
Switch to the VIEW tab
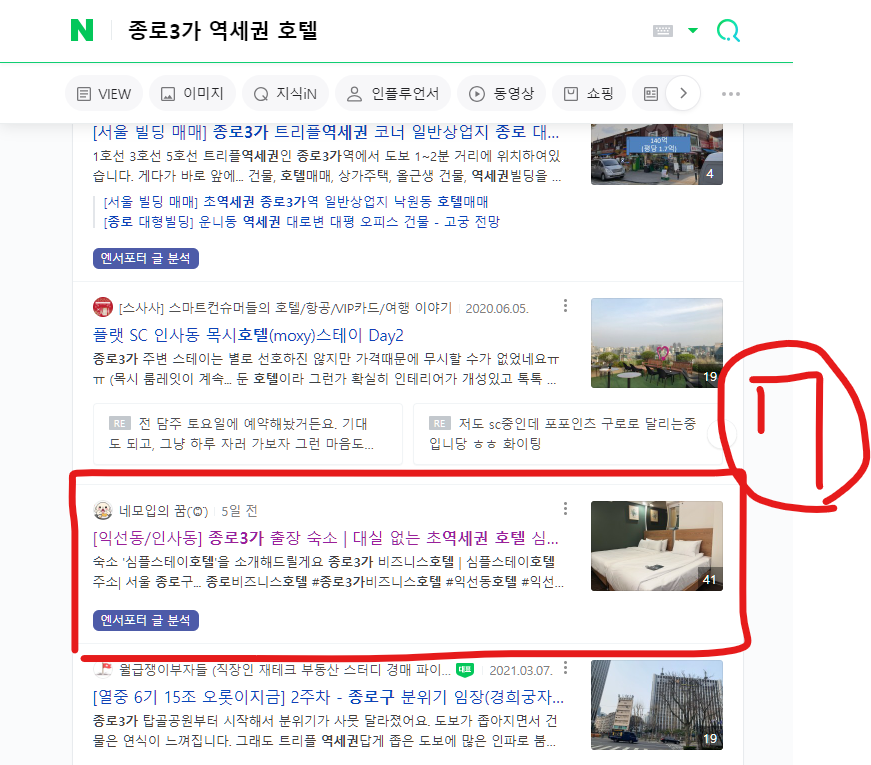click(104, 93)
